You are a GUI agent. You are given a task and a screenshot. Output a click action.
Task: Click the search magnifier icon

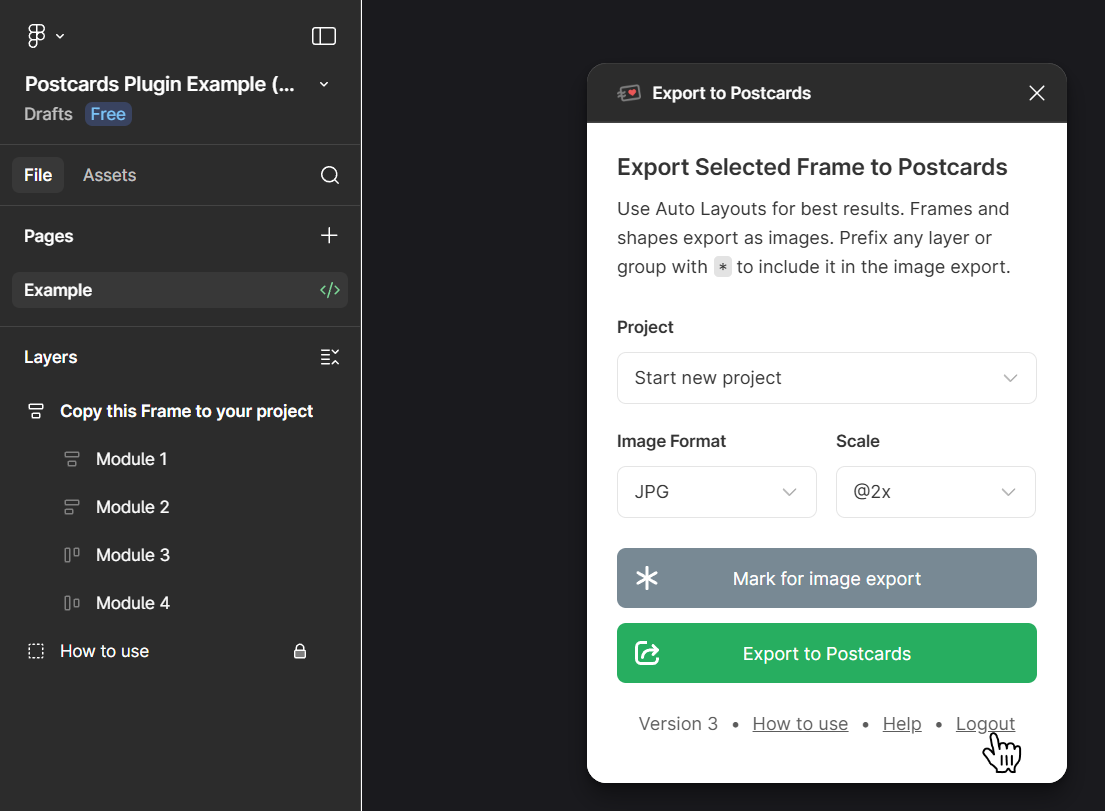[x=329, y=175]
